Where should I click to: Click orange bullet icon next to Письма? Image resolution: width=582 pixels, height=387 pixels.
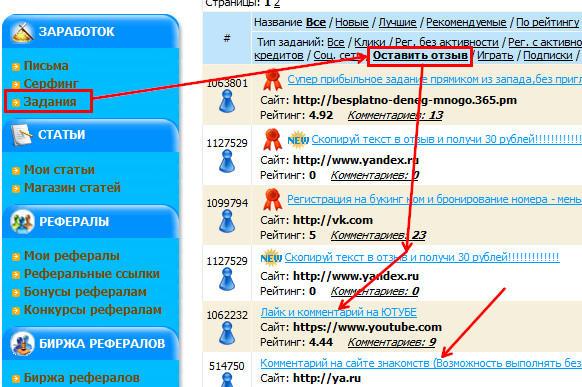pyautogui.click(x=16, y=67)
